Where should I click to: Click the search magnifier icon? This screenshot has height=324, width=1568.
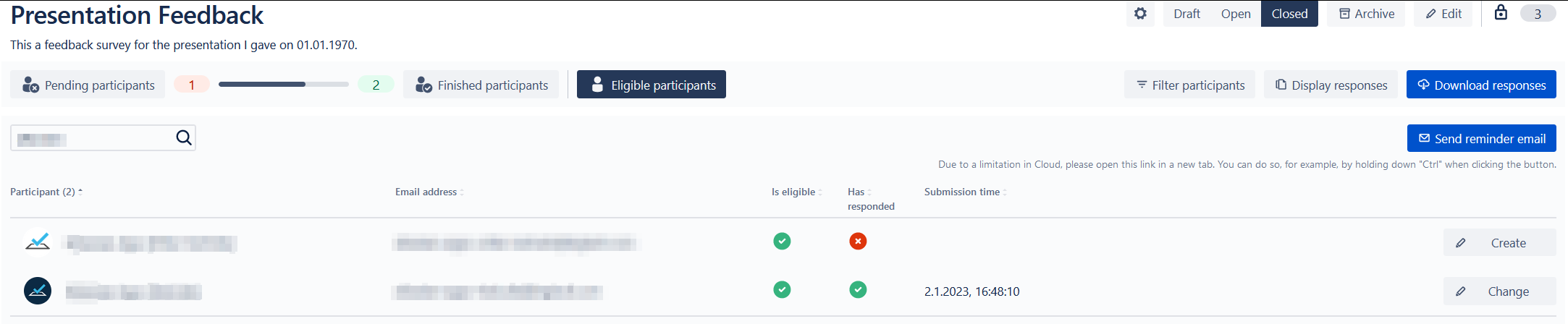tap(184, 137)
